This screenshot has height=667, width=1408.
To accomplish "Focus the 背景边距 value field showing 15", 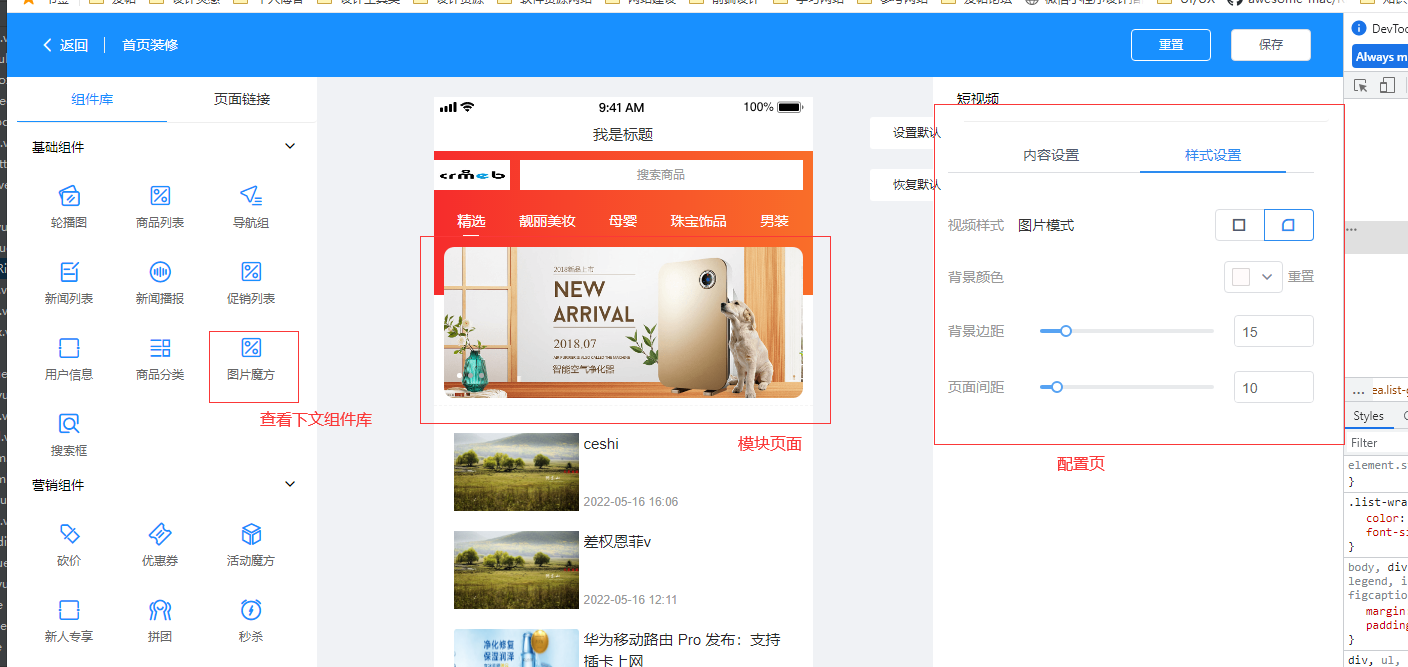I will tap(1274, 331).
